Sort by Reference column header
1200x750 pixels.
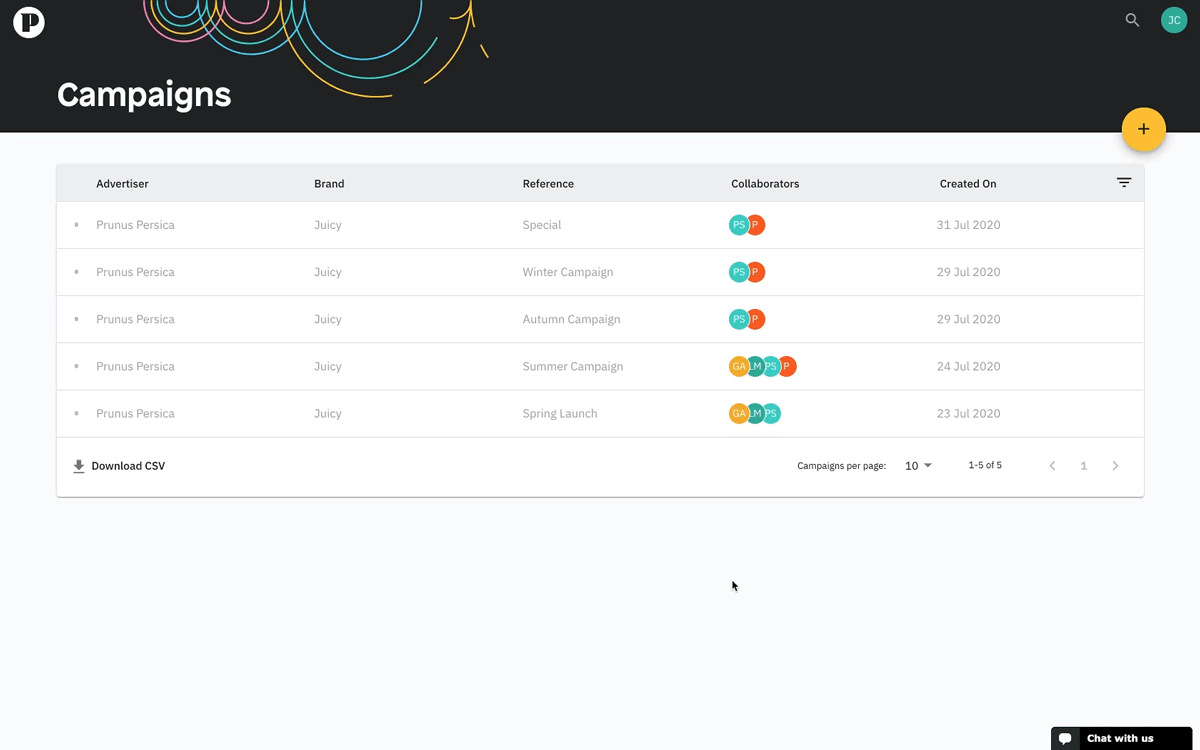tap(548, 184)
